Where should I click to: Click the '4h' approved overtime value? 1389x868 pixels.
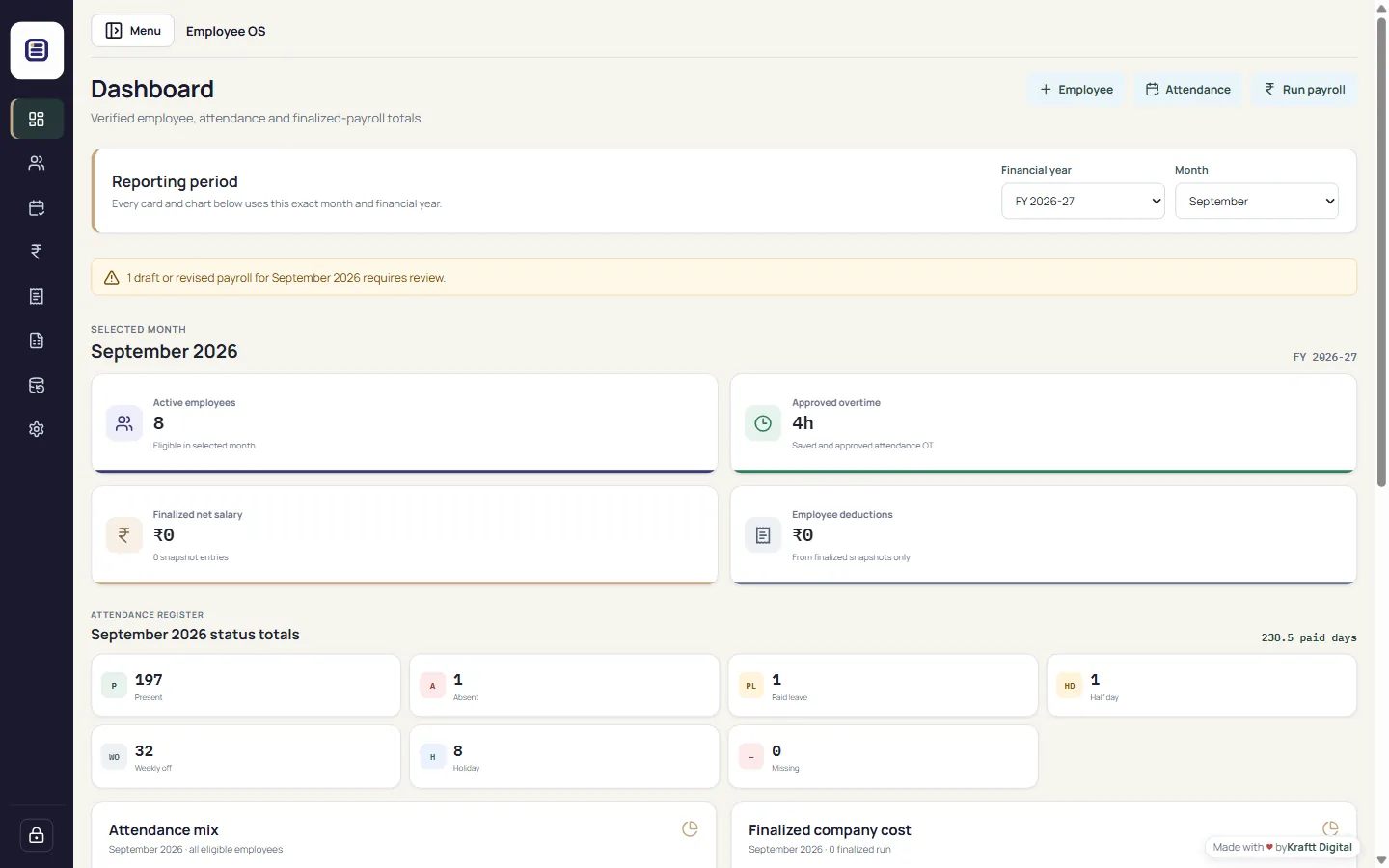coord(803,423)
